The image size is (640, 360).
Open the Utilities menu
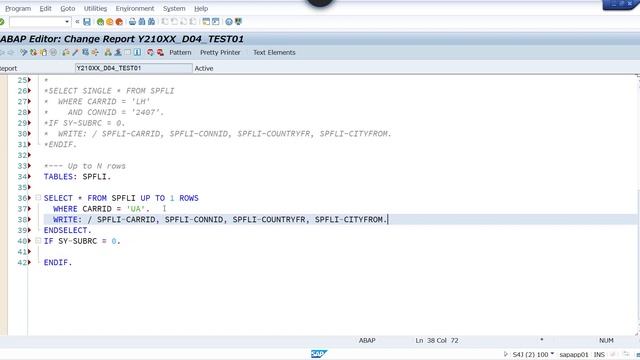click(x=95, y=8)
